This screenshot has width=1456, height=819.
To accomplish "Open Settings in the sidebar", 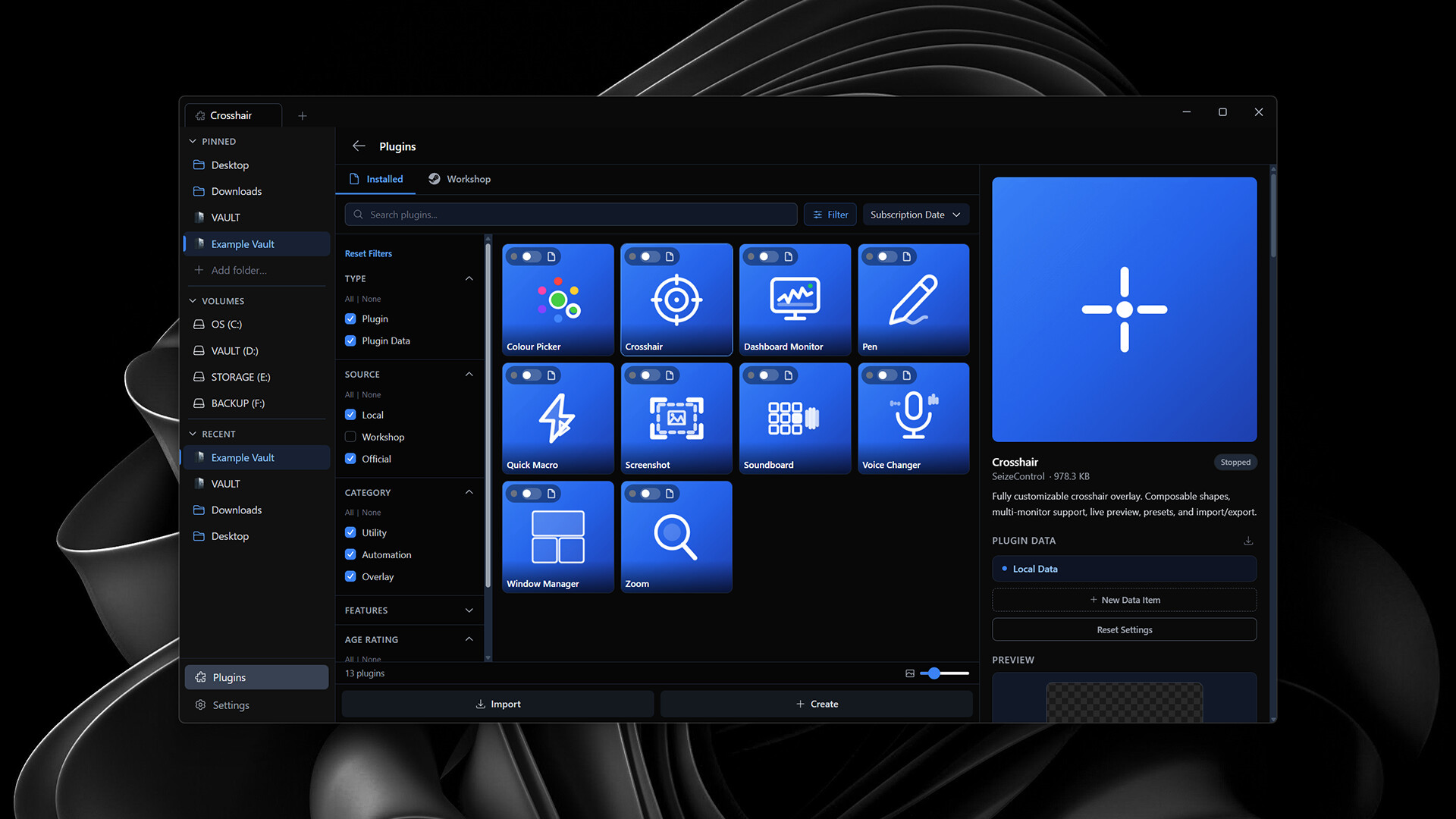I will [231, 704].
